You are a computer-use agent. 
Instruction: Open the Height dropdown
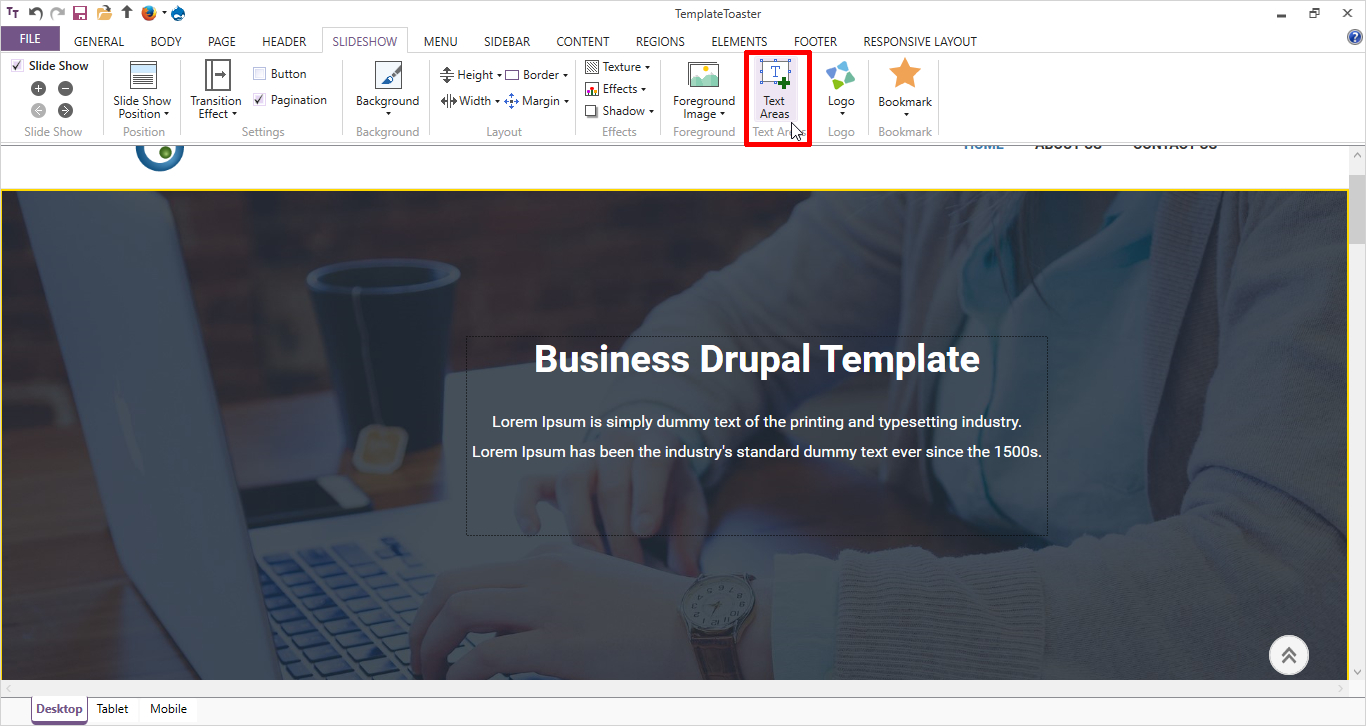[x=470, y=75]
